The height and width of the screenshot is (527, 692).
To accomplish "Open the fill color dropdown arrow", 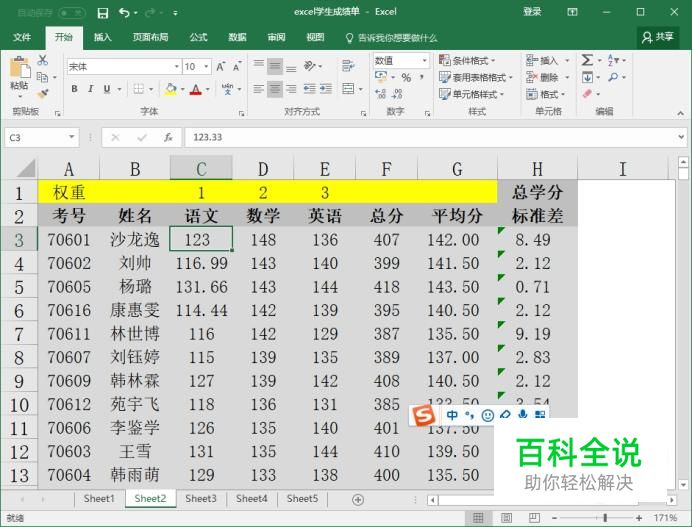I will pos(183,89).
